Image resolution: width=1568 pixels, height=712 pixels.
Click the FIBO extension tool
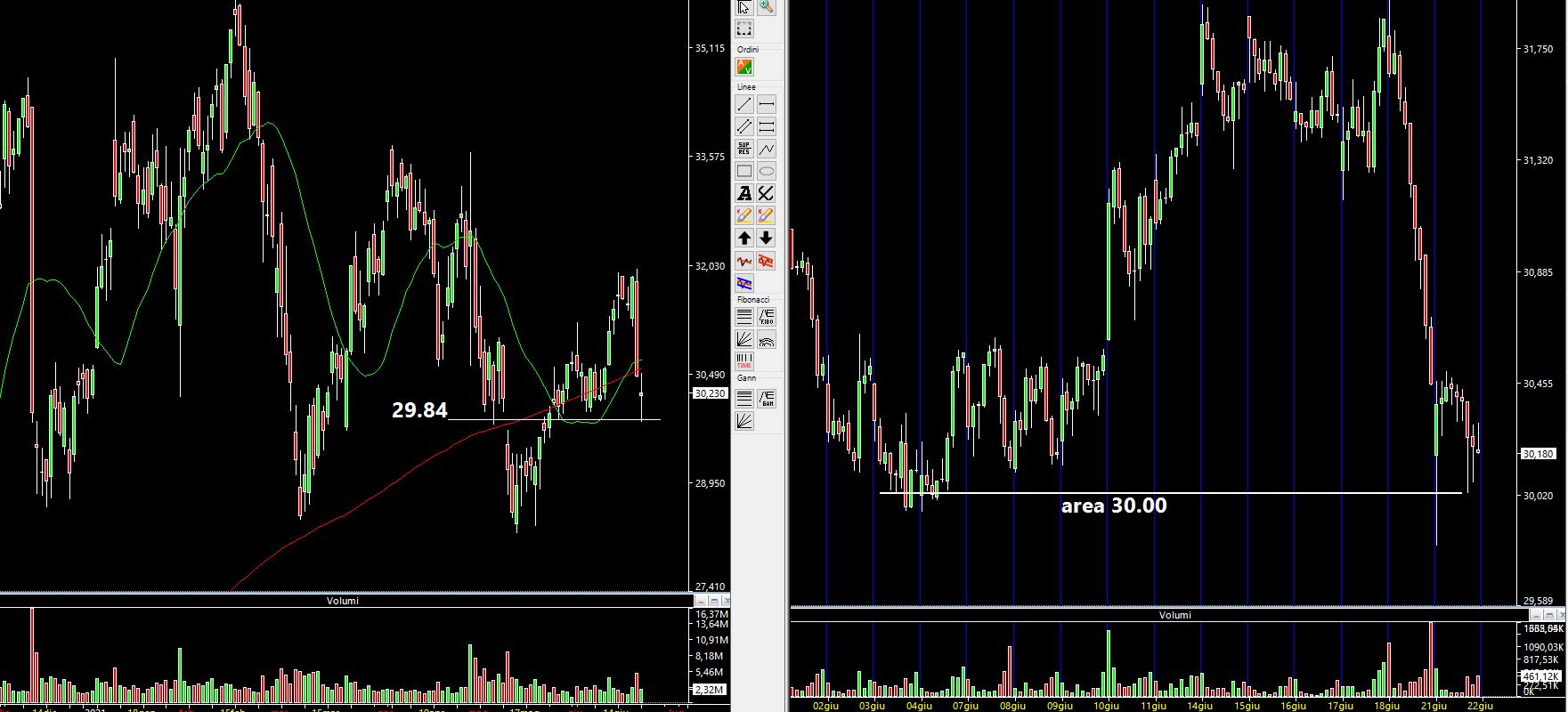(767, 316)
